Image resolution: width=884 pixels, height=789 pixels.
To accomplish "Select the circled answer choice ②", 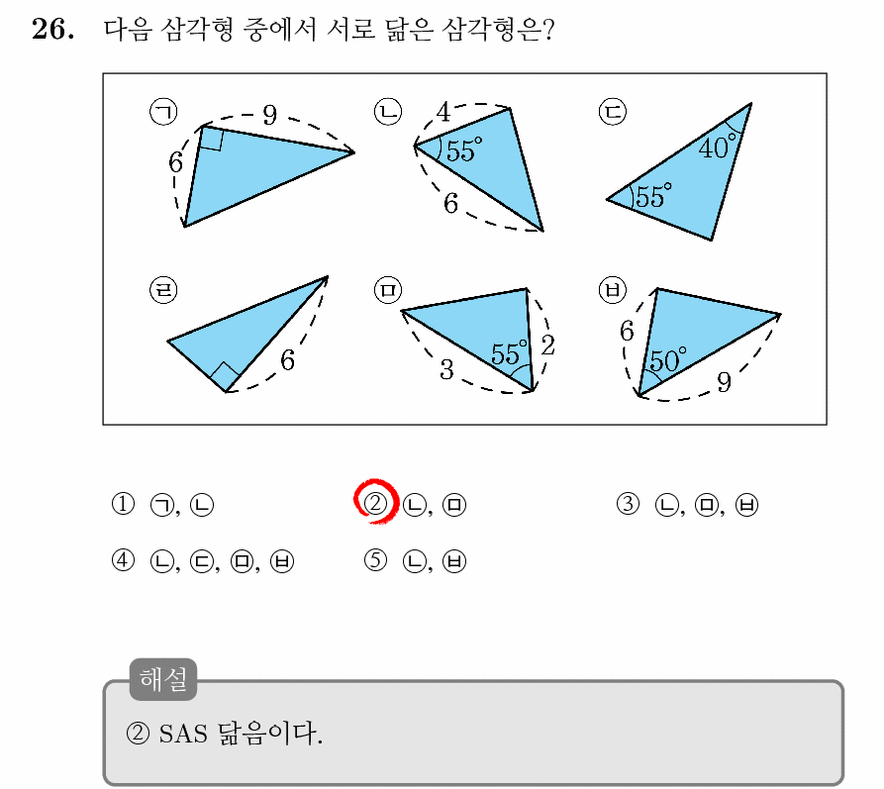I will [410, 504].
